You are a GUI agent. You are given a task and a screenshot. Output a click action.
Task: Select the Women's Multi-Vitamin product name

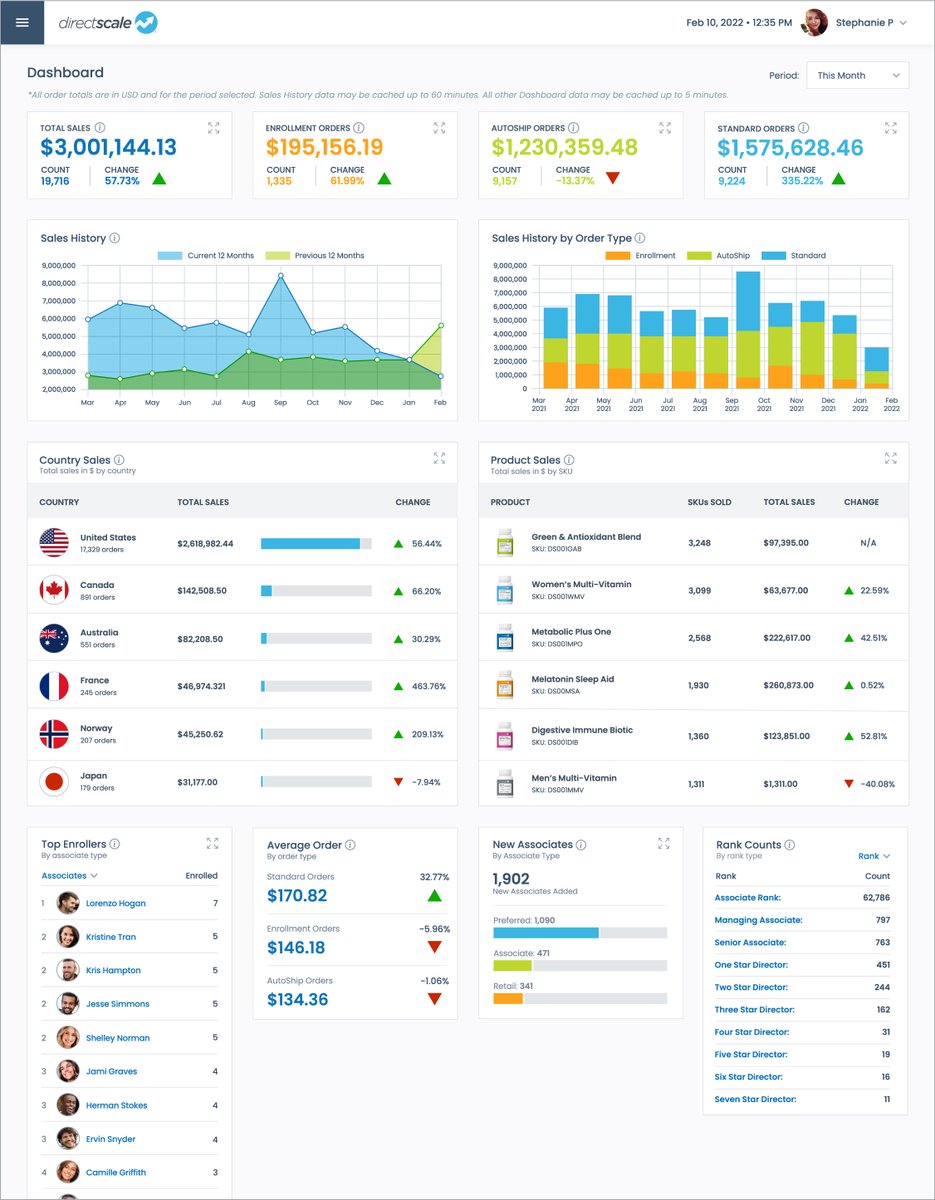(x=581, y=584)
